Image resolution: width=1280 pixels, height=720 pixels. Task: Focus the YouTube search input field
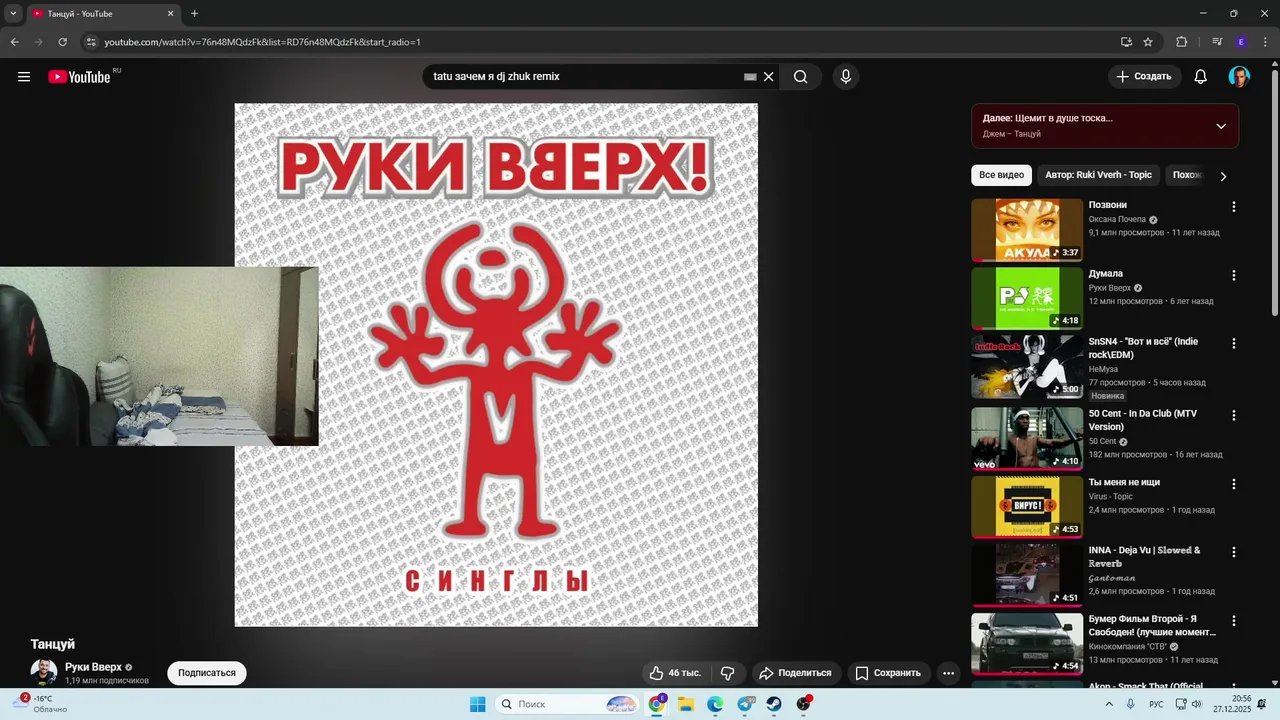tap(585, 77)
